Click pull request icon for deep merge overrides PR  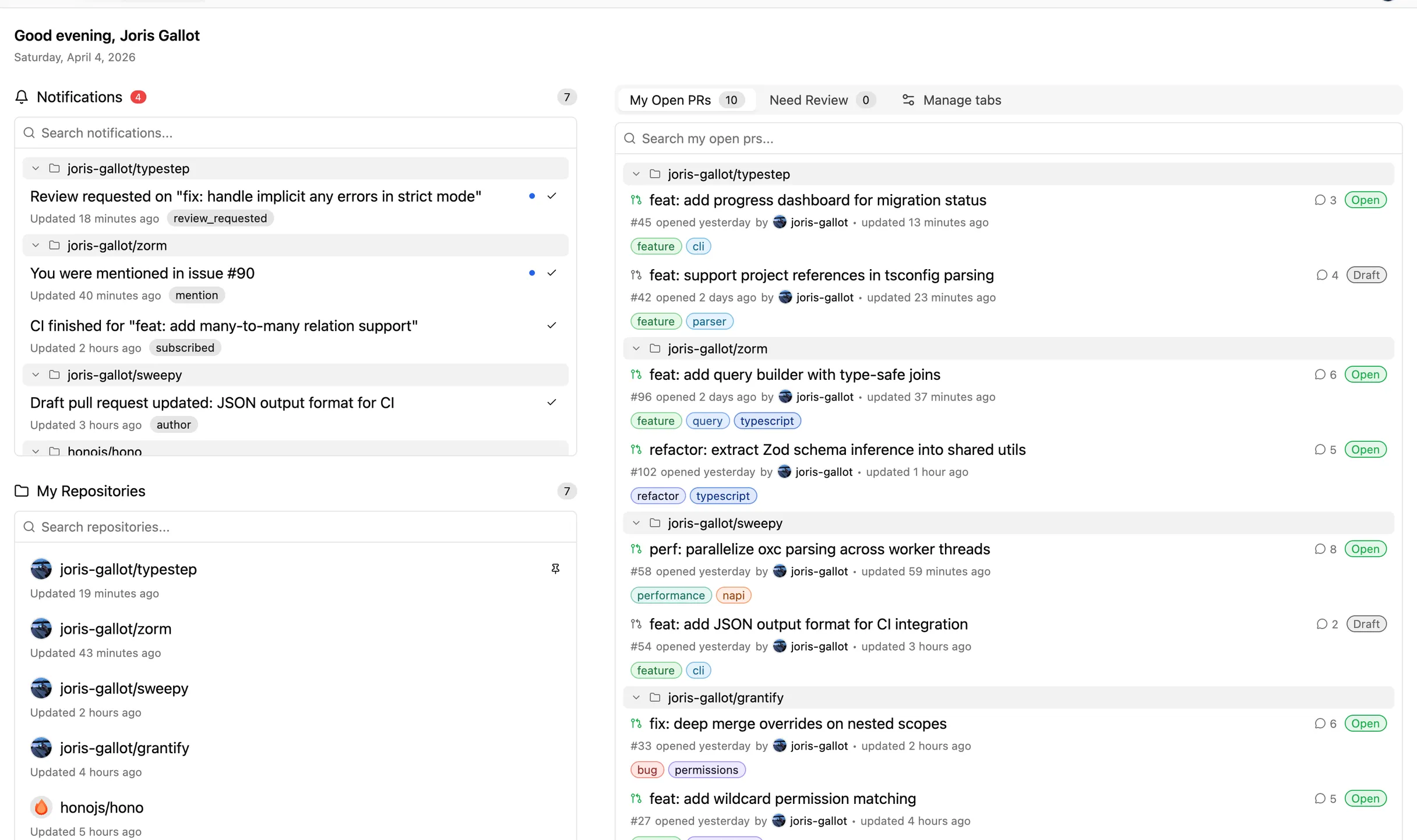[x=636, y=723]
